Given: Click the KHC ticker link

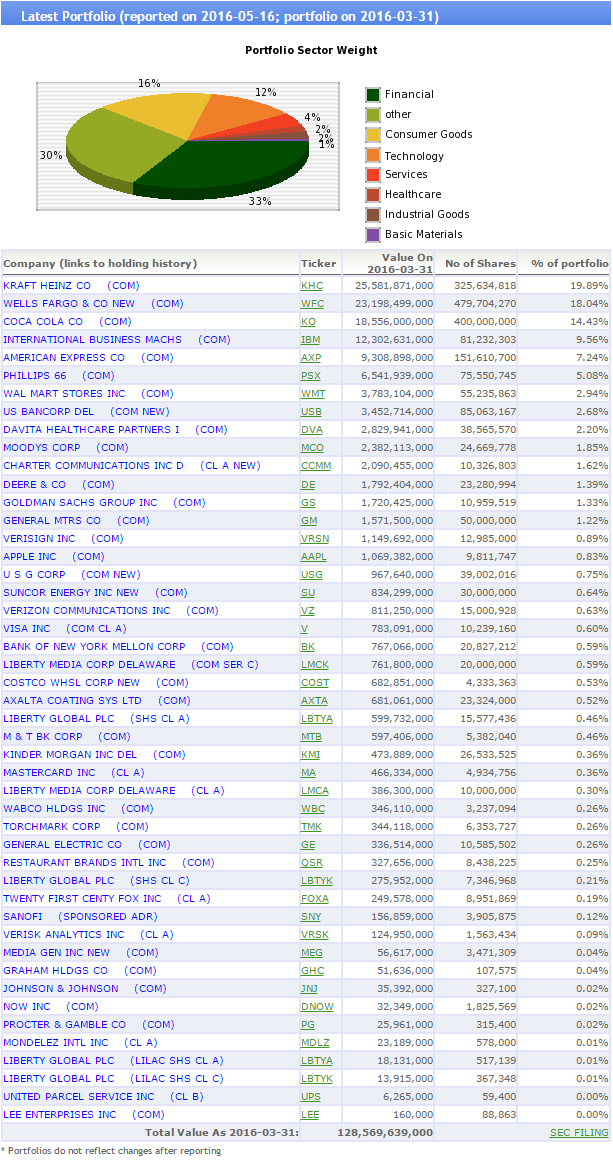Looking at the screenshot, I should (x=311, y=285).
